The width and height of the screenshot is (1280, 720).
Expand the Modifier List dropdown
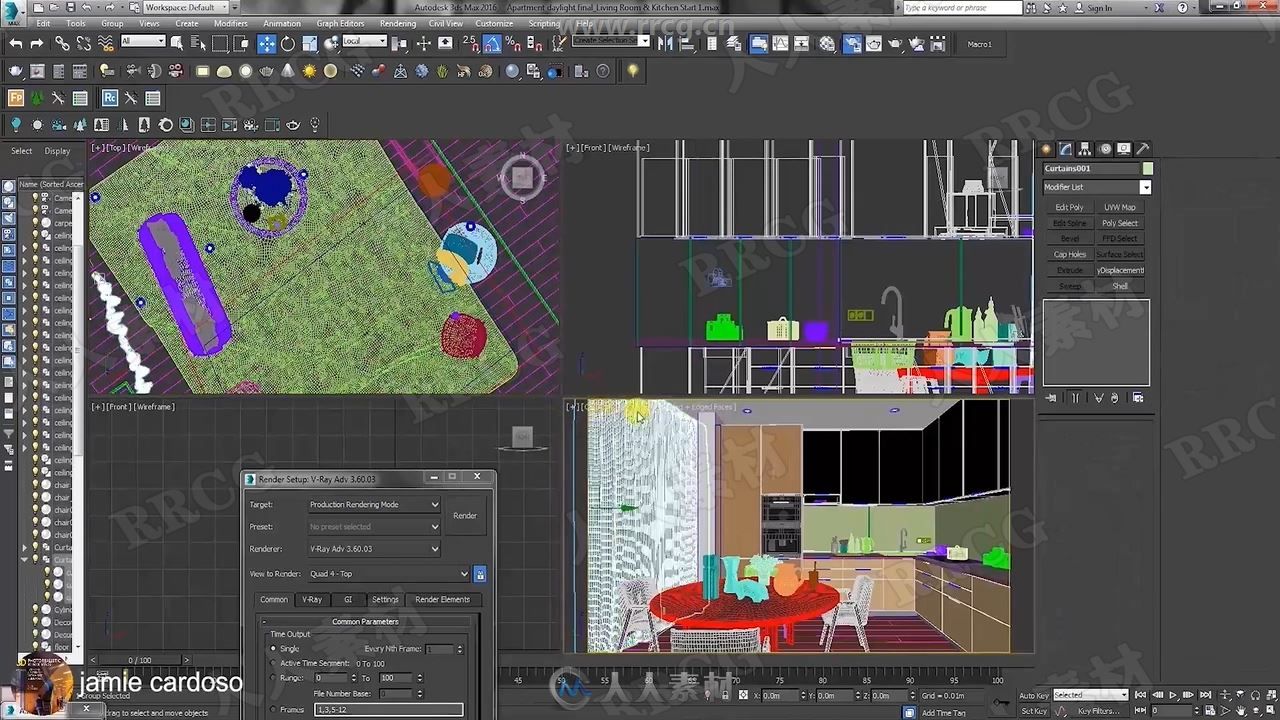point(1097,187)
